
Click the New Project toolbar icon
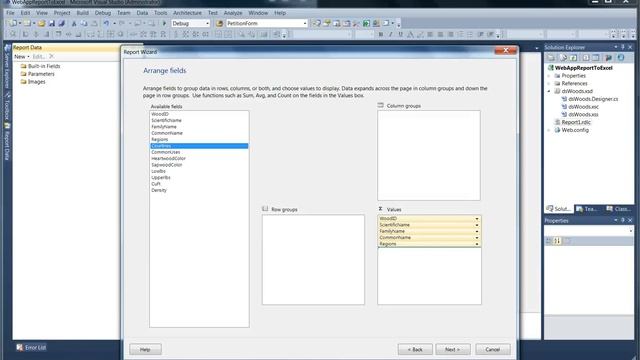pyautogui.click(x=13, y=23)
